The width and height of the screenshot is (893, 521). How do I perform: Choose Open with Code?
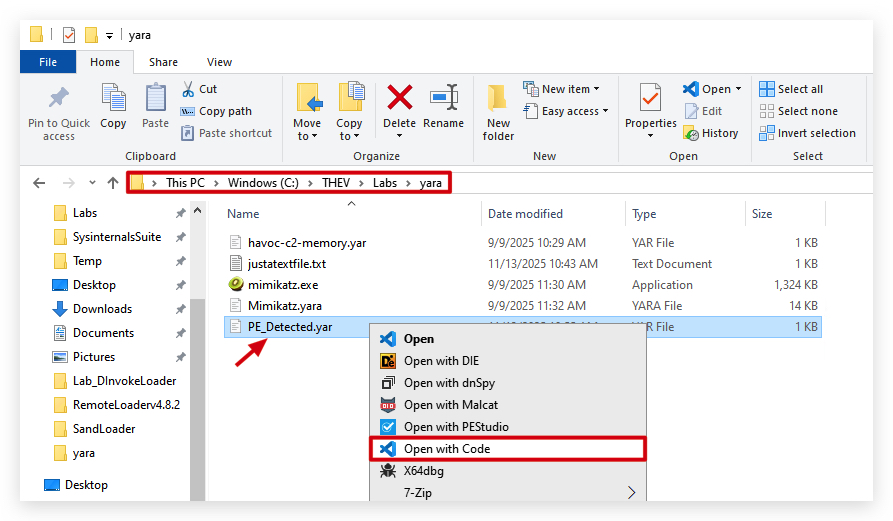point(508,449)
